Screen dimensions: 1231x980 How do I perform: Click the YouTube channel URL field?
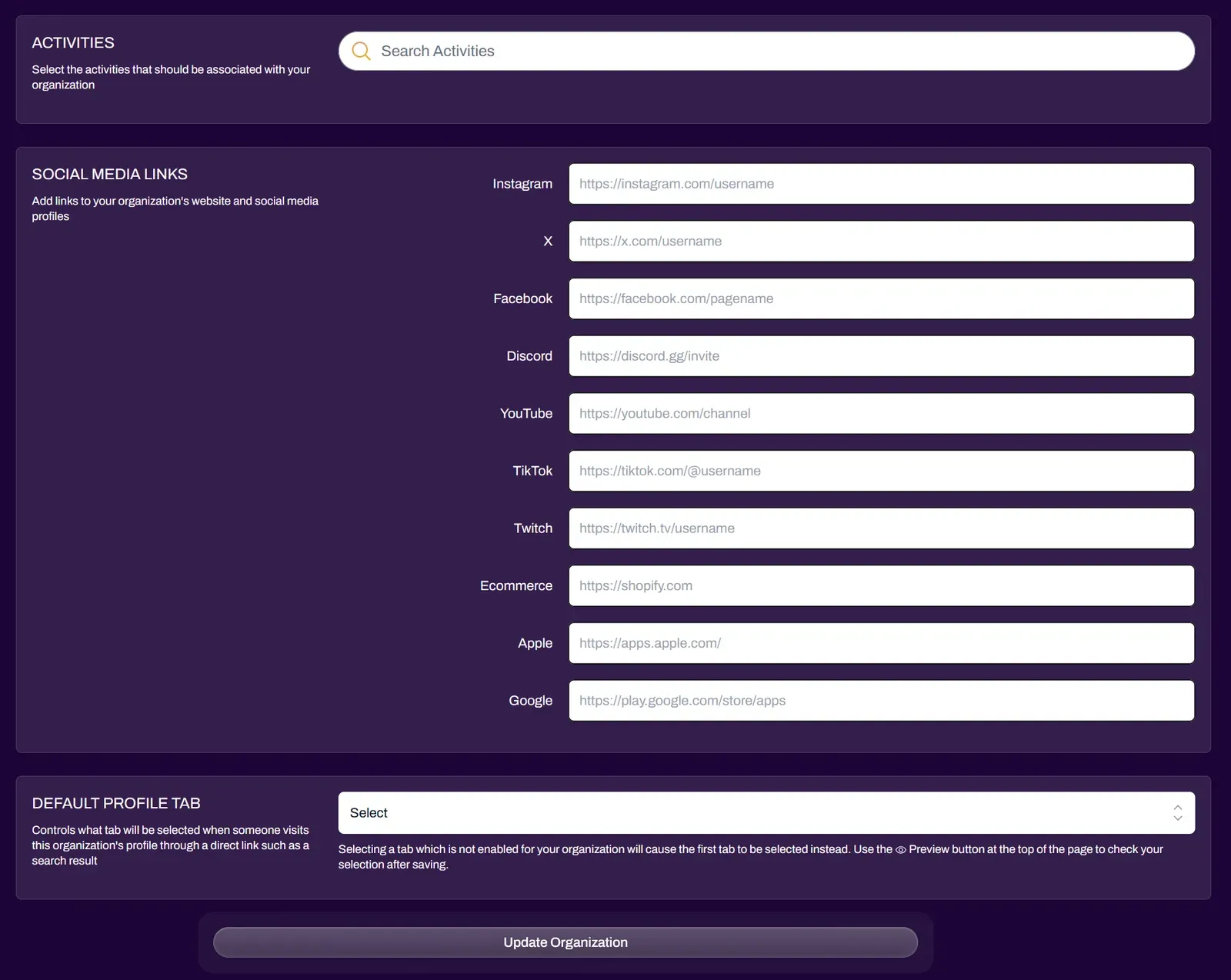881,413
